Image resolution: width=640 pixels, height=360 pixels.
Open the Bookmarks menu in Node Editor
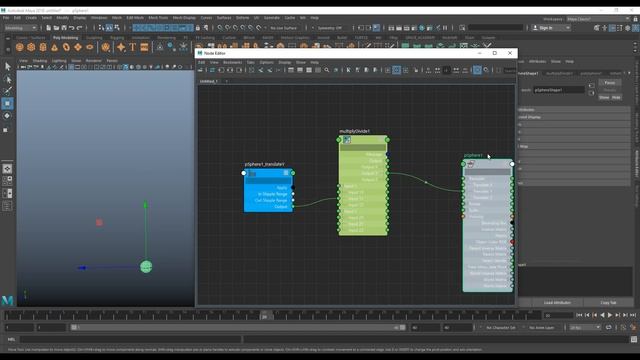pos(232,62)
